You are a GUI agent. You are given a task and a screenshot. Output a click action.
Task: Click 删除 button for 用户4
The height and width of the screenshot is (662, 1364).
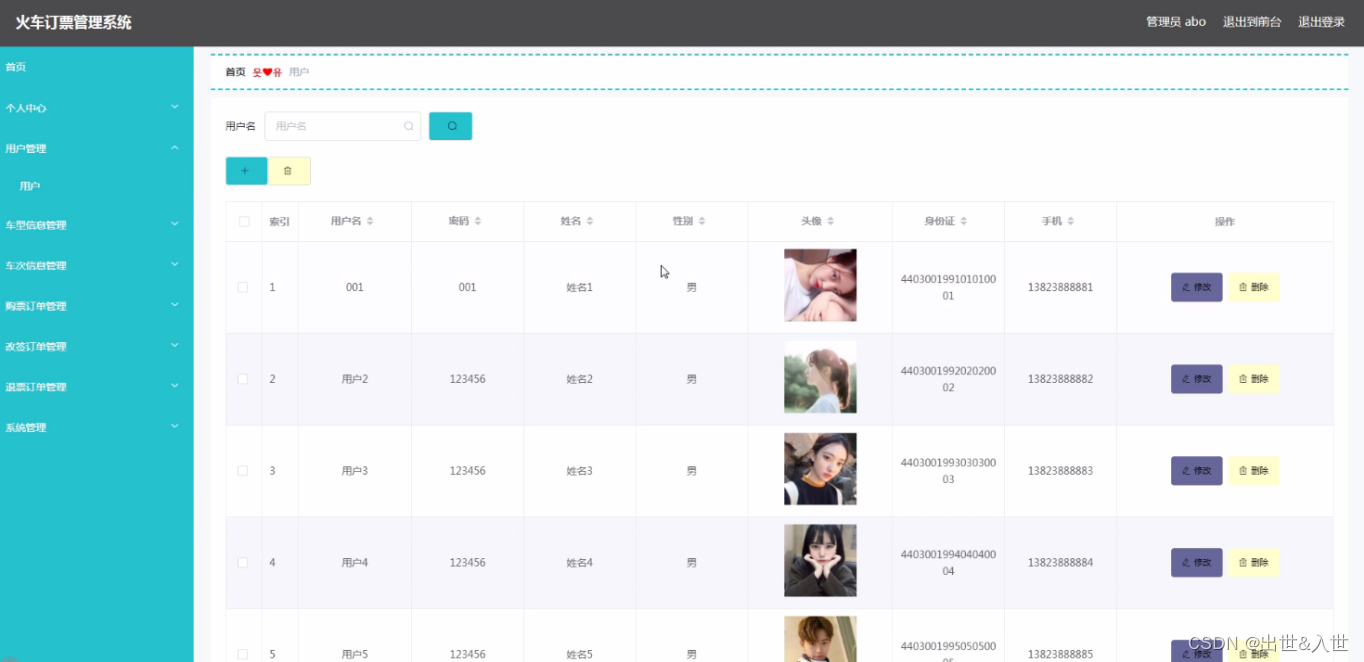tap(1254, 563)
